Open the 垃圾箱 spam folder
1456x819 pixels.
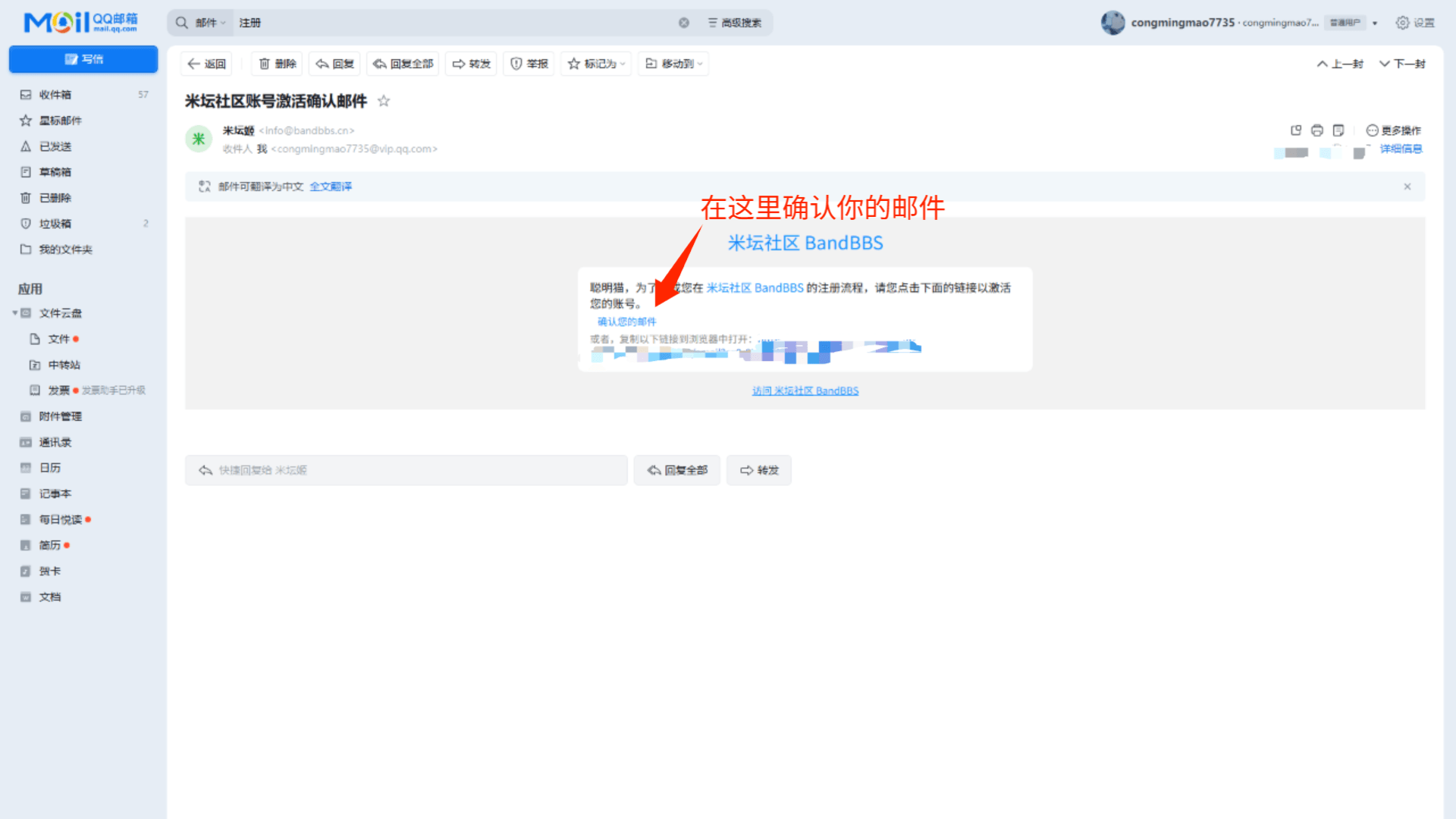(x=55, y=224)
